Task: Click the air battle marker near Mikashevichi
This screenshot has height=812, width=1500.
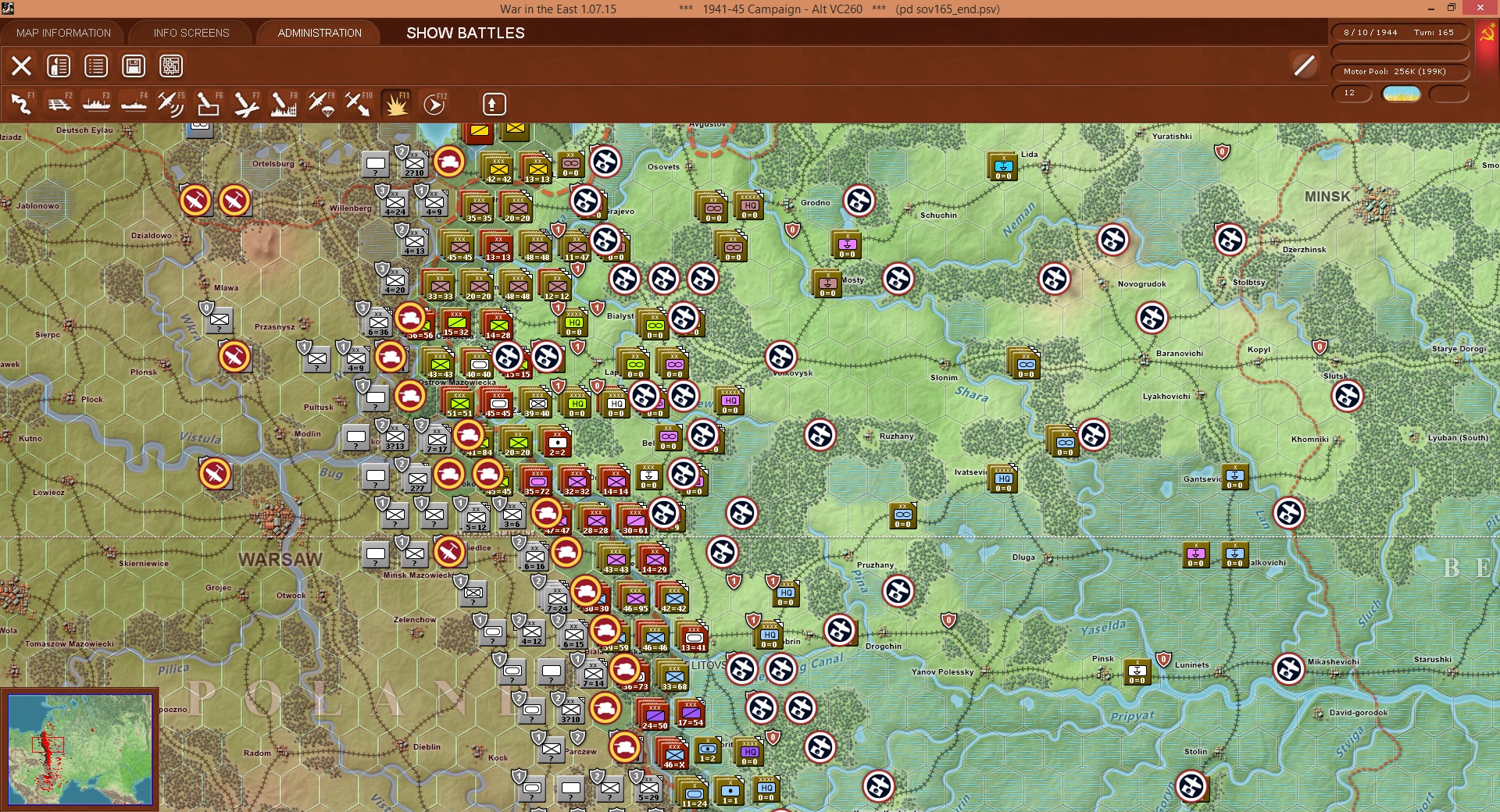Action: pyautogui.click(x=1289, y=669)
